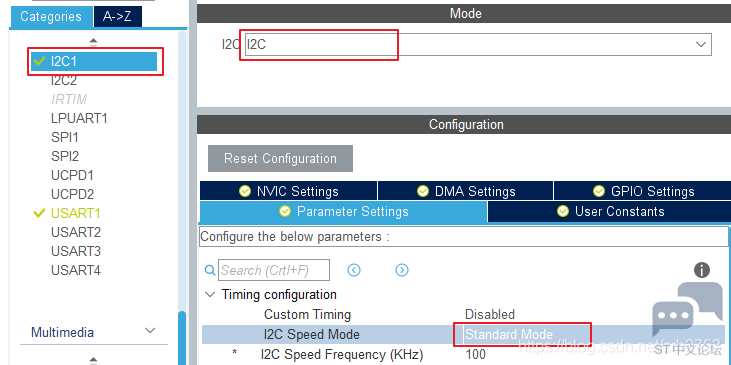Click the info icon in parameter panel

[702, 270]
